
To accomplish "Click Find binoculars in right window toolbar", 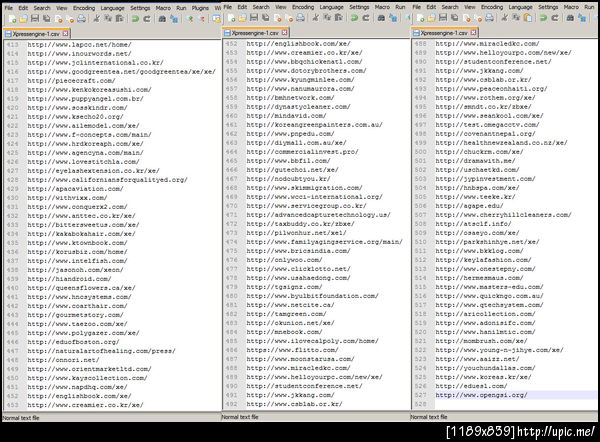I will click(570, 18).
